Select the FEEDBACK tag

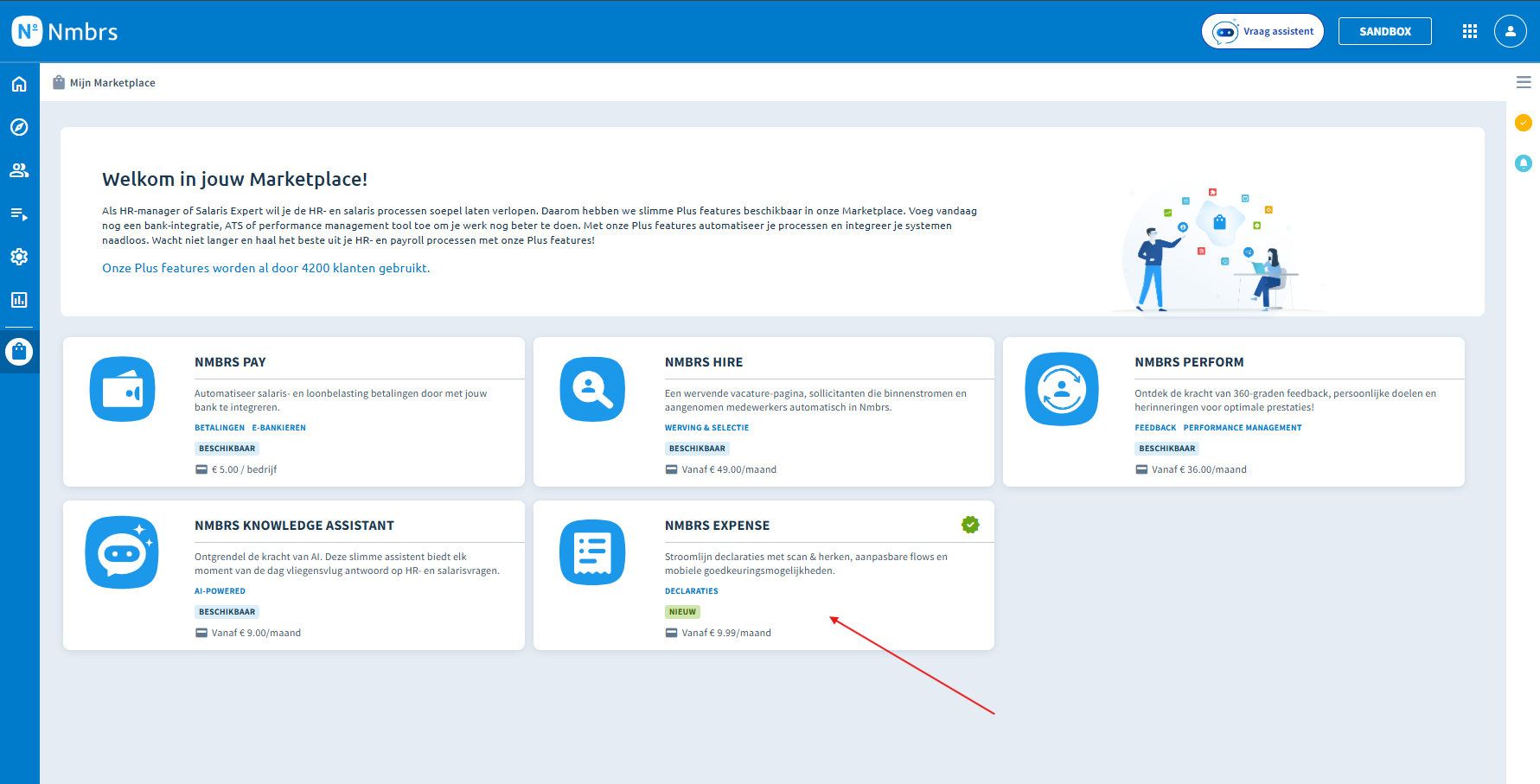pos(1155,428)
